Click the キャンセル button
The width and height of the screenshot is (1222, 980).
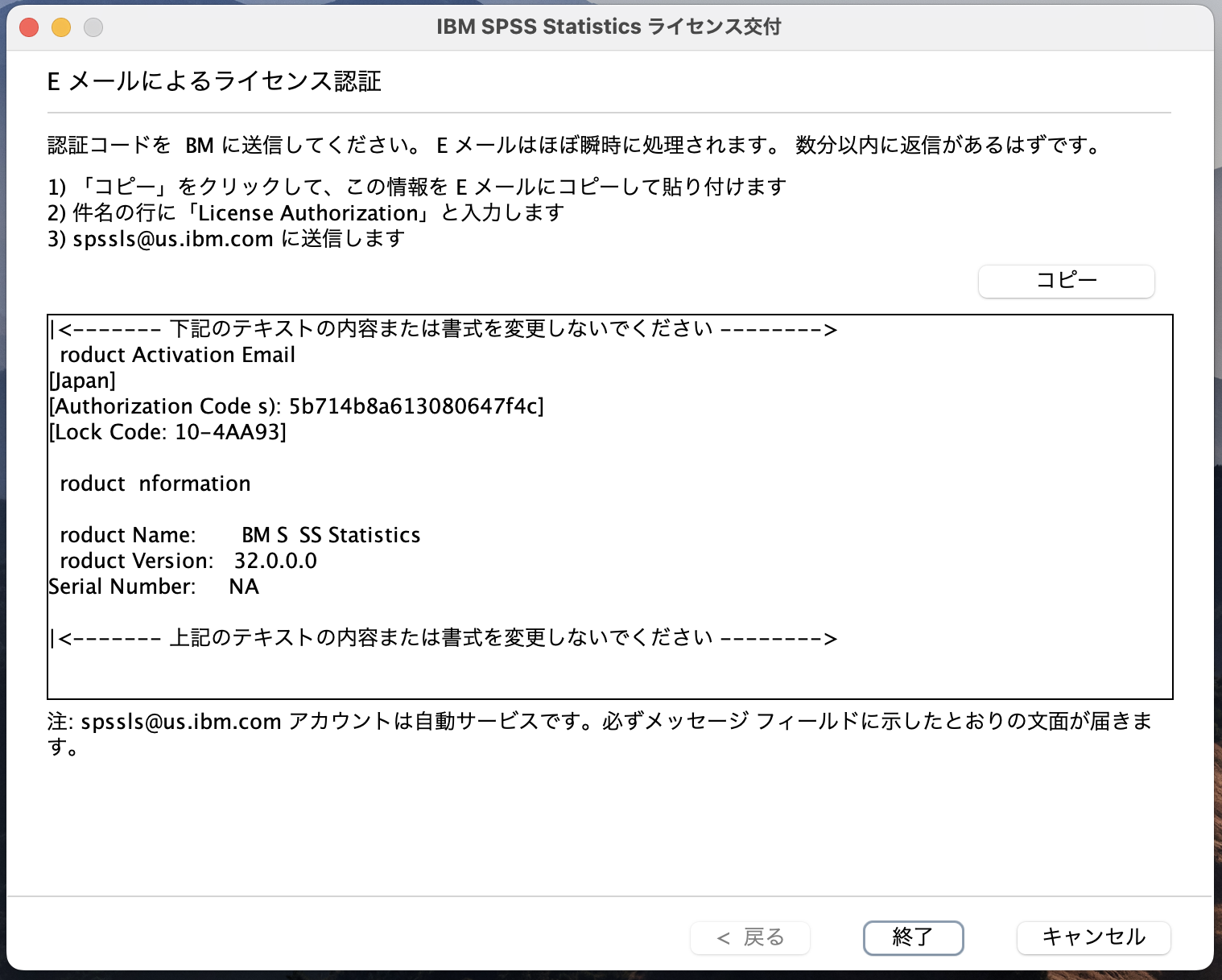click(x=1093, y=937)
